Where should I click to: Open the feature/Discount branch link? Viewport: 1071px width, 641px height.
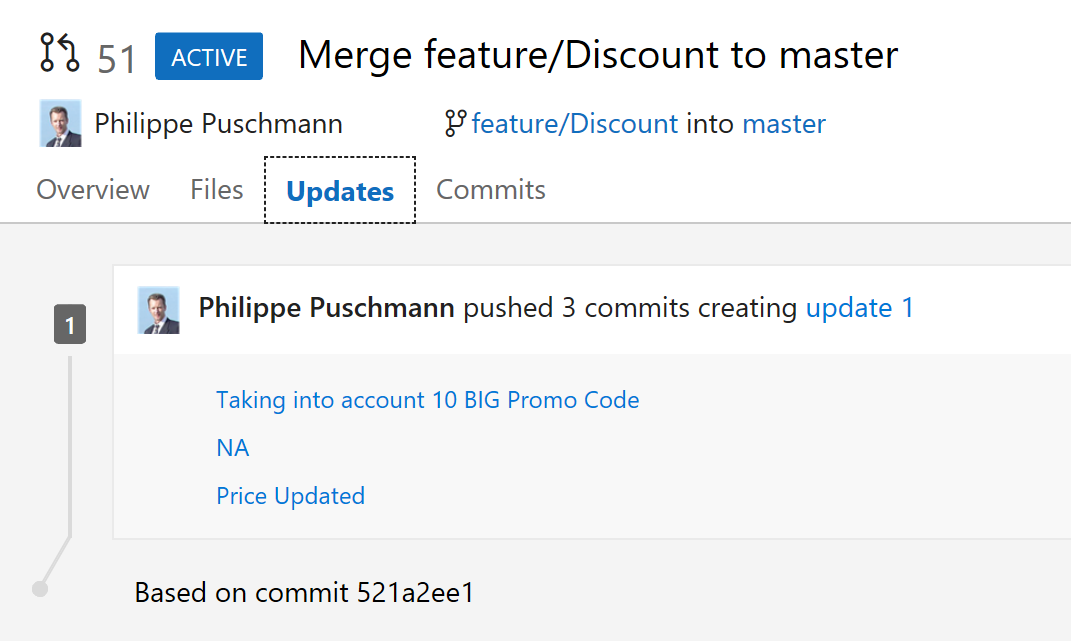click(x=575, y=123)
